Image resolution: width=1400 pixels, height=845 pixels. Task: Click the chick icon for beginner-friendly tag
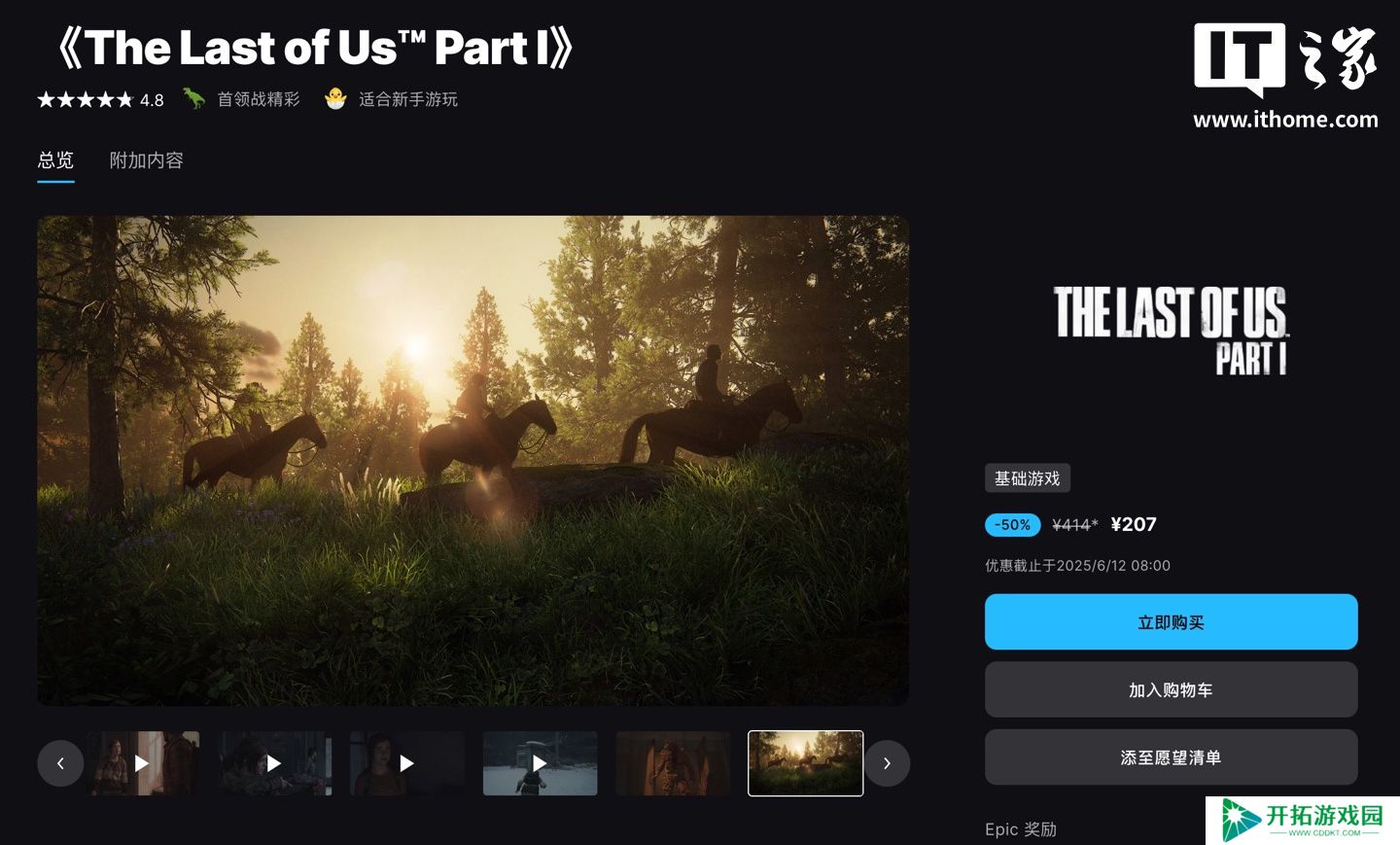pyautogui.click(x=335, y=98)
